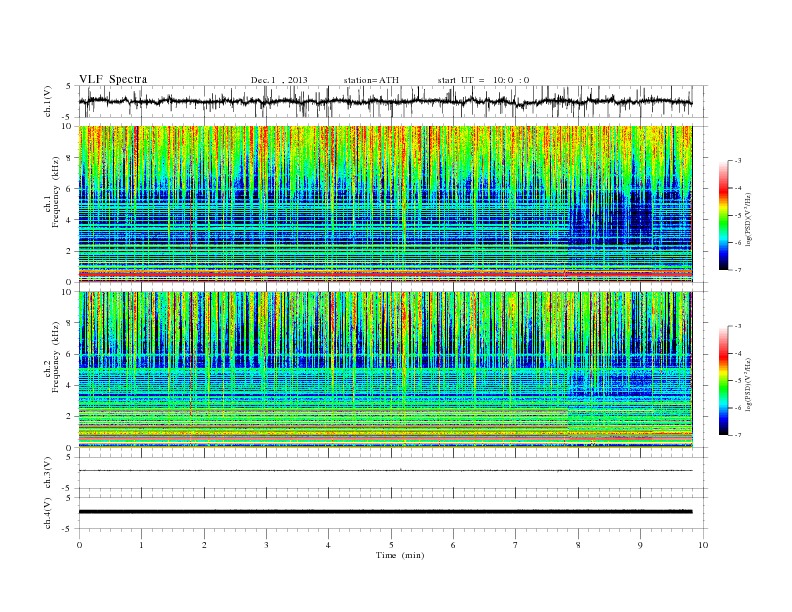Click the ch.1 spectrogram color bar

(724, 215)
